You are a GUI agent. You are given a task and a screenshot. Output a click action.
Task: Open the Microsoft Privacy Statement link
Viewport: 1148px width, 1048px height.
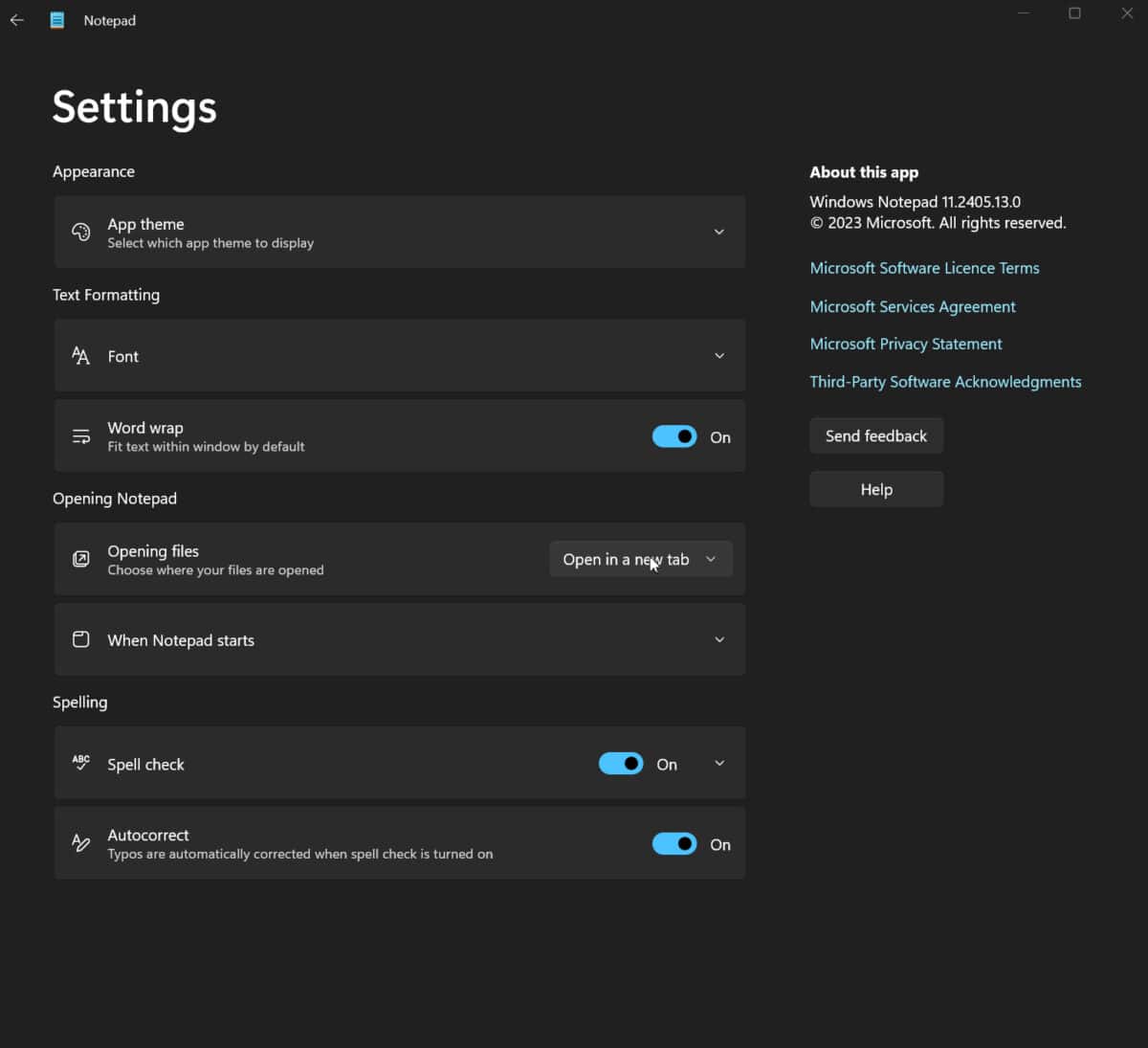[905, 344]
